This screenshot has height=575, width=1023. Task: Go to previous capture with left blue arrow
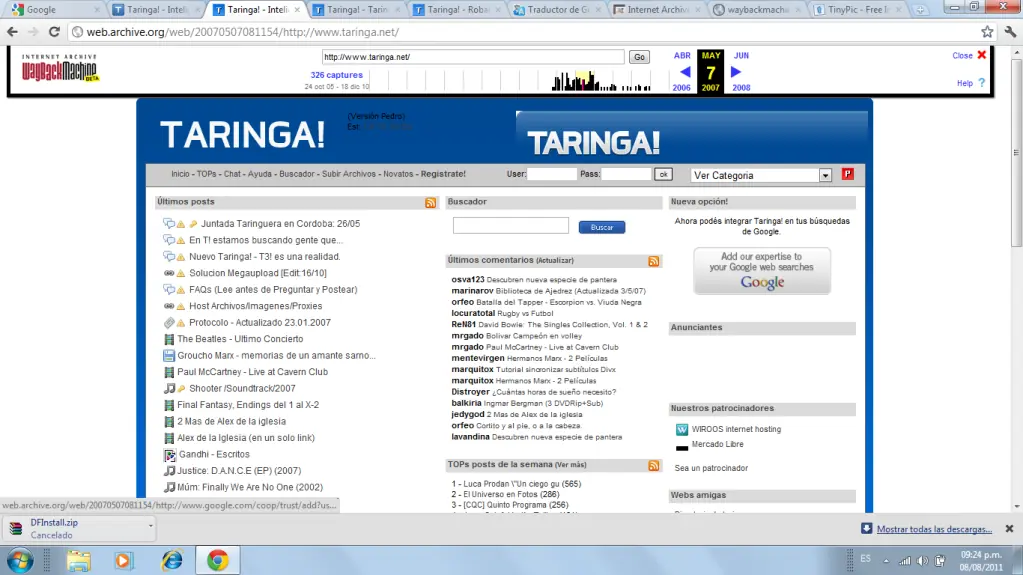[x=684, y=72]
